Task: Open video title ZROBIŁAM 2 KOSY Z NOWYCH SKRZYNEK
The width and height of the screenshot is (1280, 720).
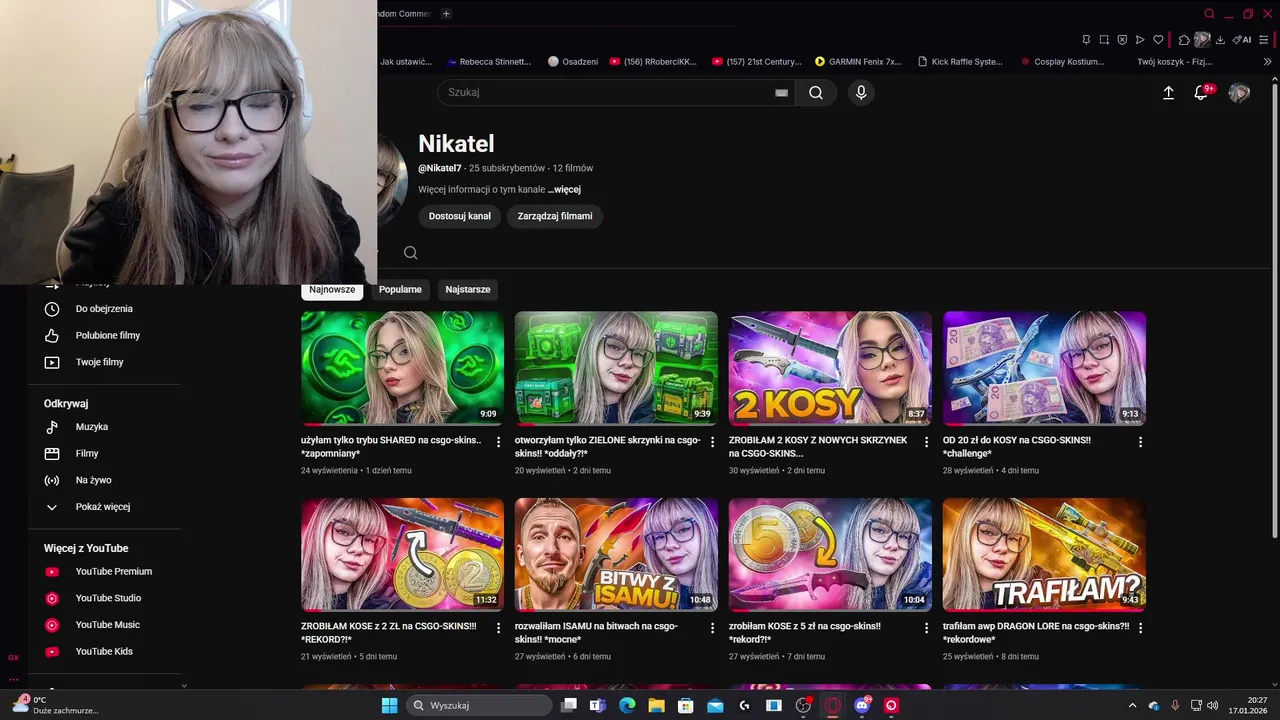Action: click(818, 446)
